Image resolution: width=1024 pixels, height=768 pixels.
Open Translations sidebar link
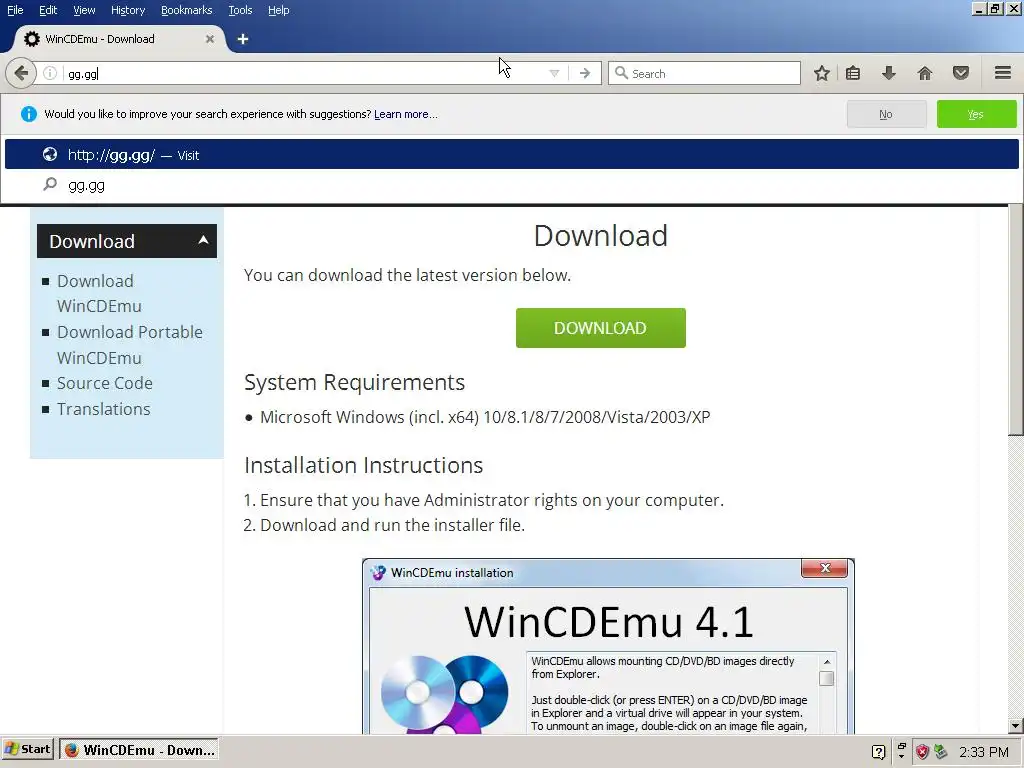tap(103, 409)
